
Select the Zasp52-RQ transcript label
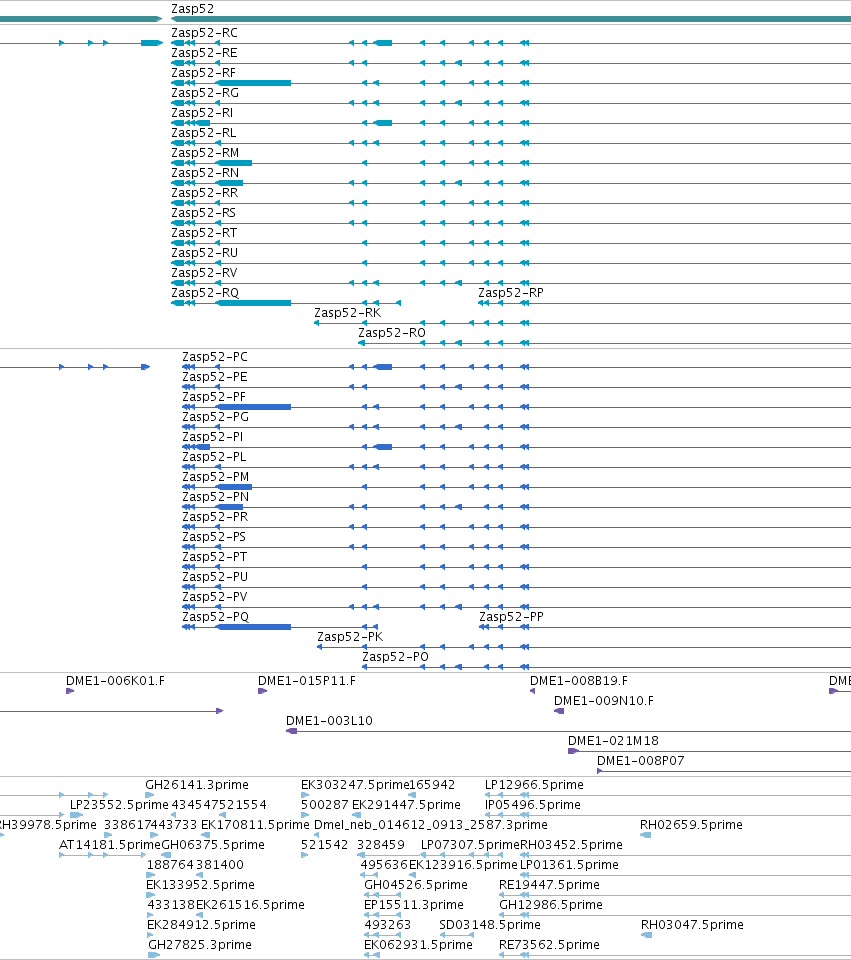205,293
